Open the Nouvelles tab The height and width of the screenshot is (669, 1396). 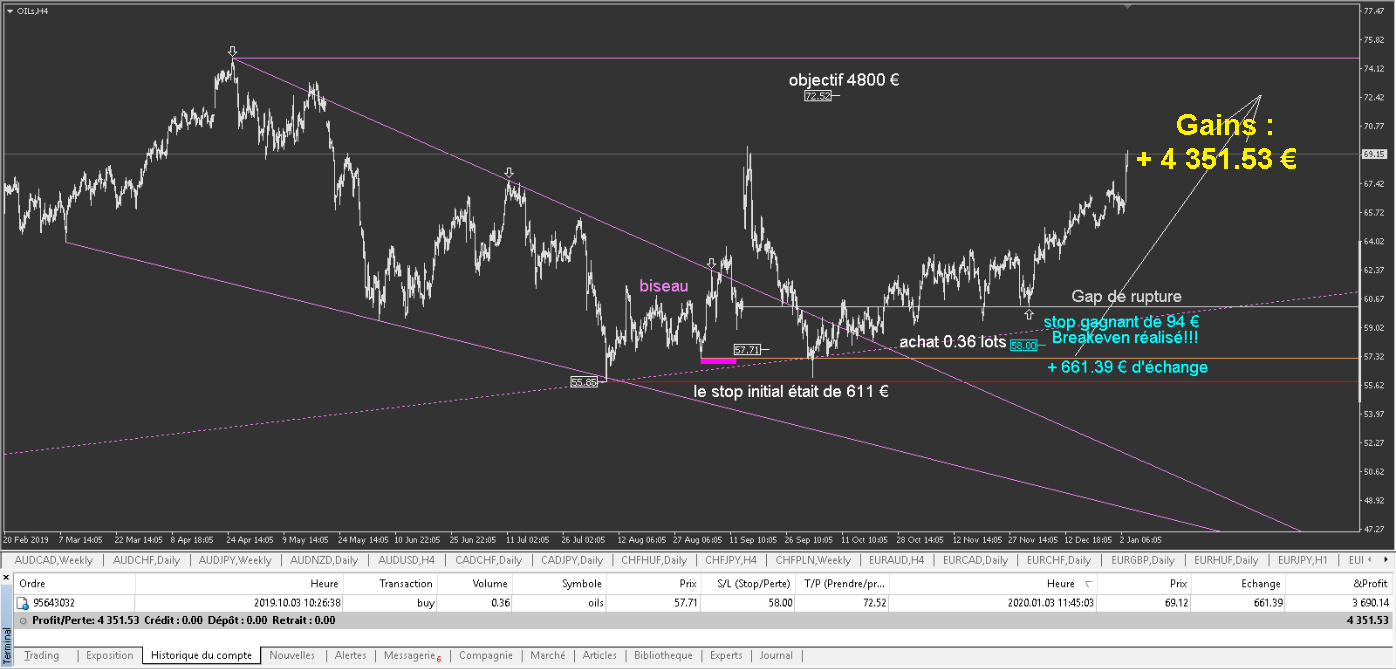tap(292, 656)
